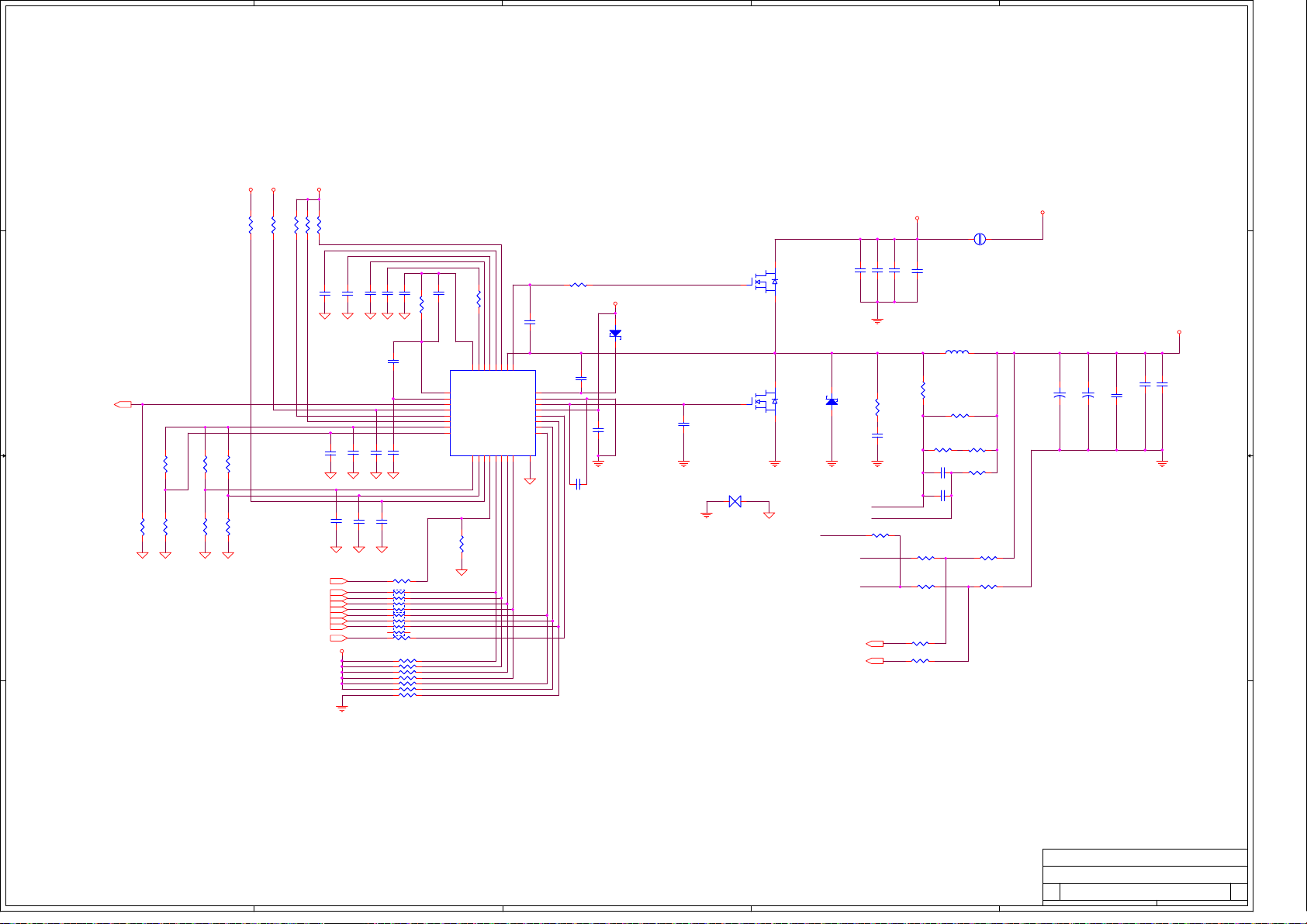Select the earth ground below pull-down resistor bank
This screenshot has height=924, width=1307.
[x=341, y=708]
